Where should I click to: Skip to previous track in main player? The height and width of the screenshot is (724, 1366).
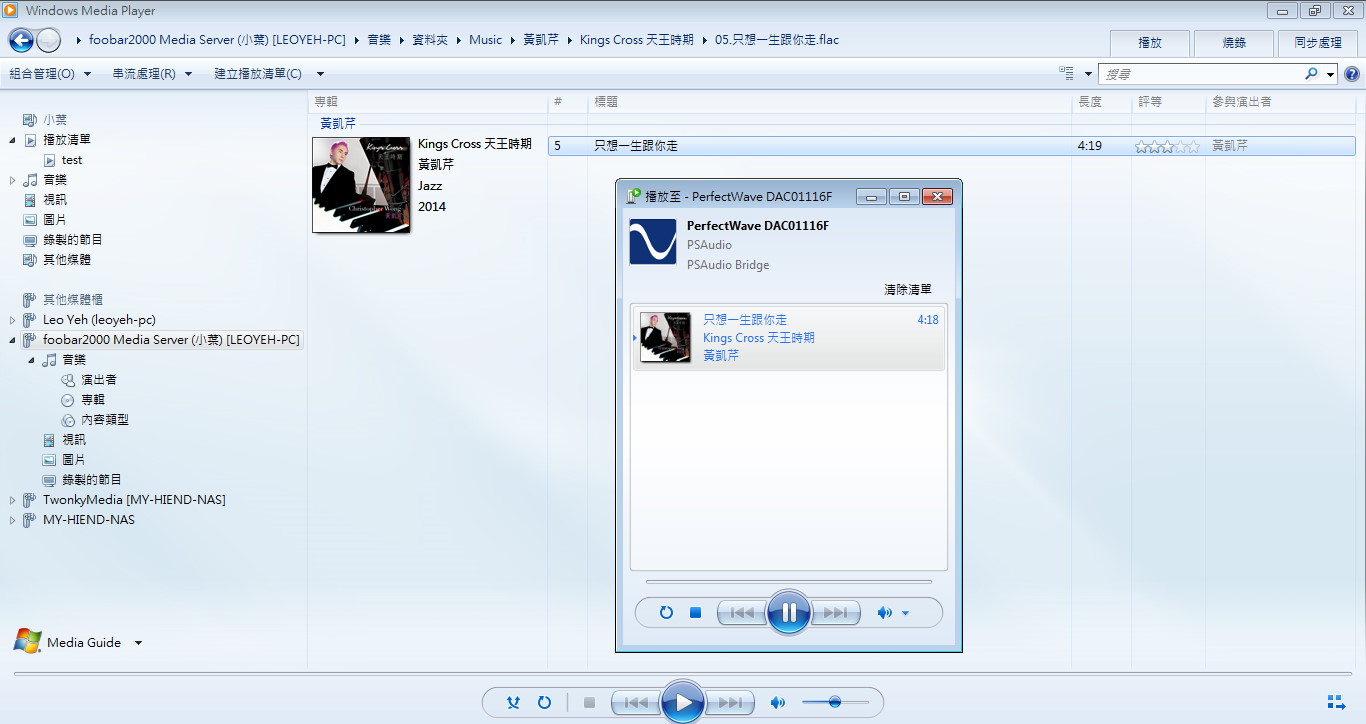(637, 703)
